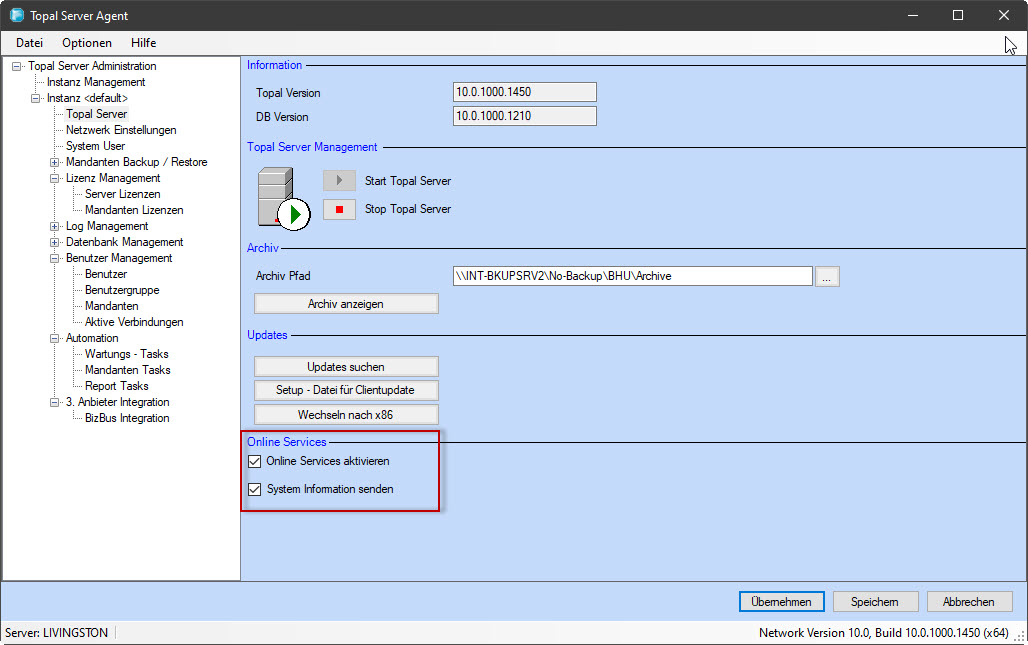1028x645 pixels.
Task: Save settings with the Speichern button
Action: pos(874,602)
